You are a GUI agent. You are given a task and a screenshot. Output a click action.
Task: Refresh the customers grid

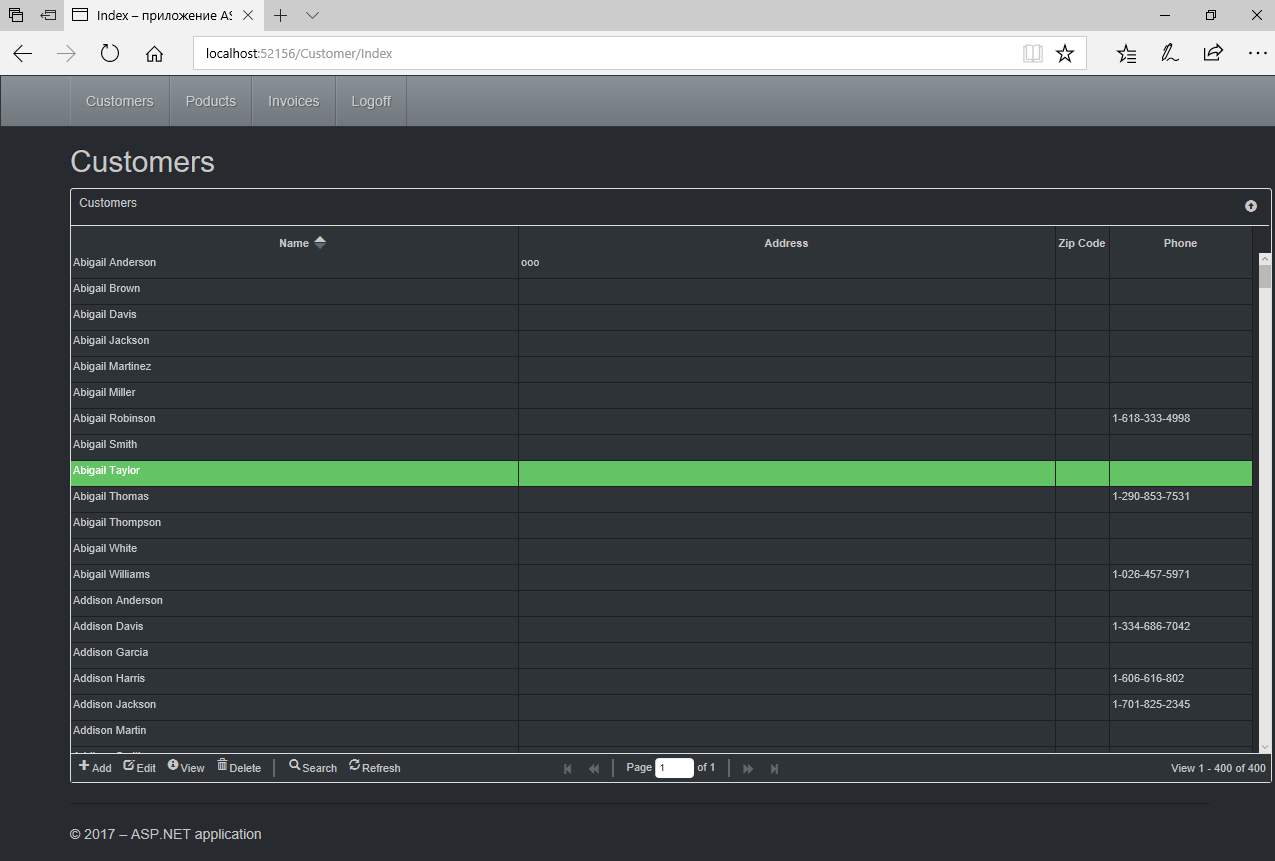tap(355, 766)
